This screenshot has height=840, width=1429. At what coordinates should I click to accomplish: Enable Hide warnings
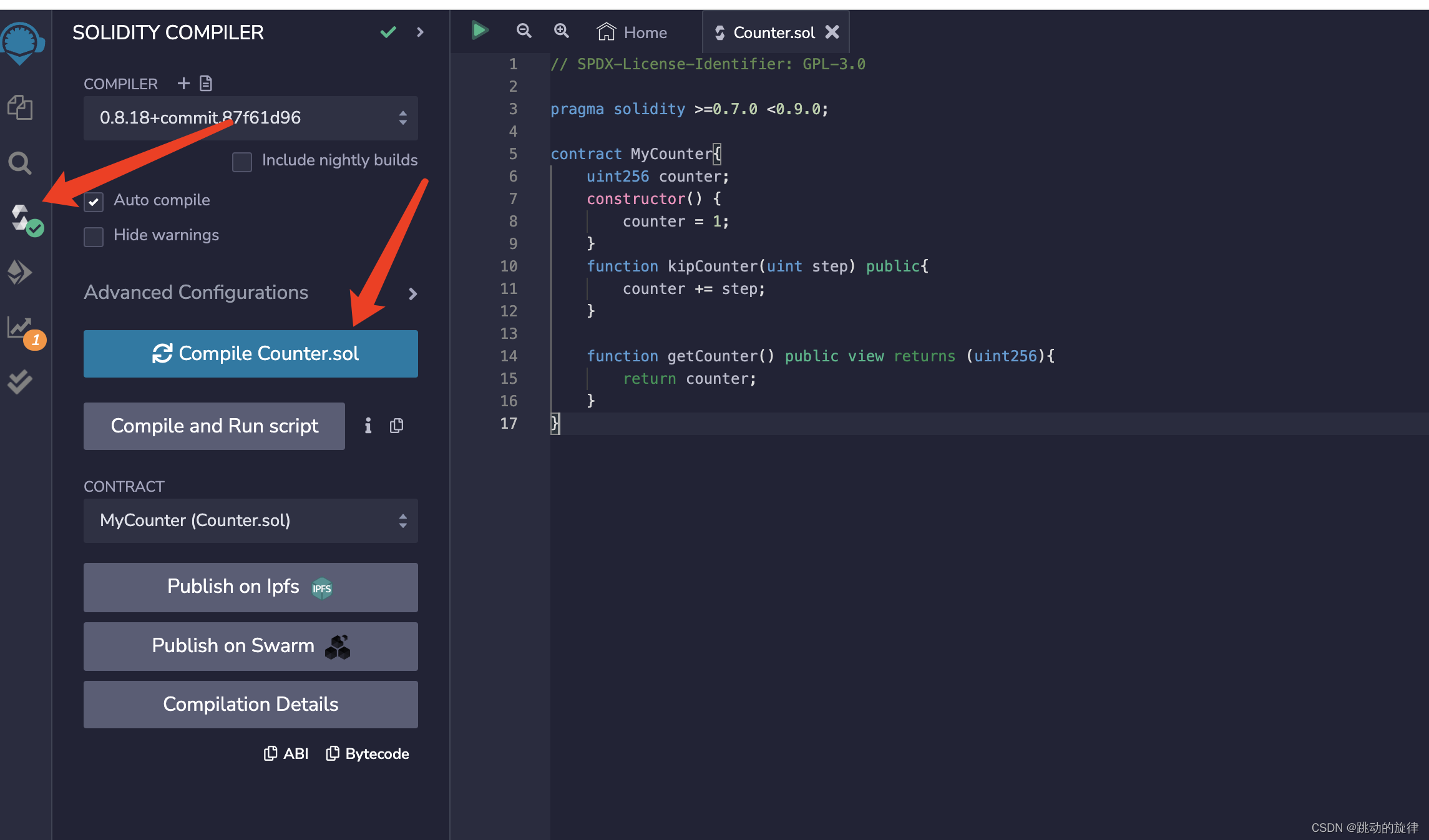[x=94, y=237]
